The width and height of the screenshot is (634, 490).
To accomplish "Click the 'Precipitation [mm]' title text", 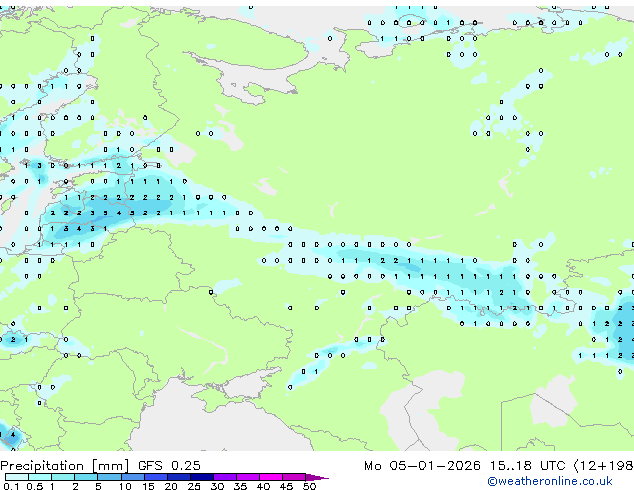I will (x=65, y=466).
